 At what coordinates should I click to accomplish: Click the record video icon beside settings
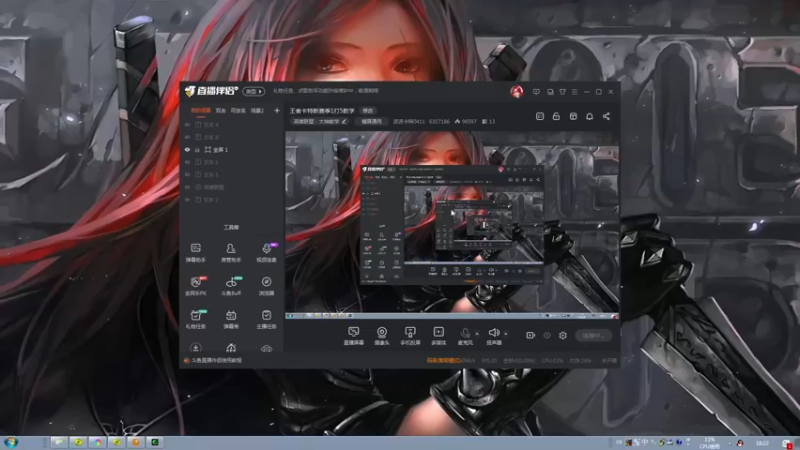[531, 335]
